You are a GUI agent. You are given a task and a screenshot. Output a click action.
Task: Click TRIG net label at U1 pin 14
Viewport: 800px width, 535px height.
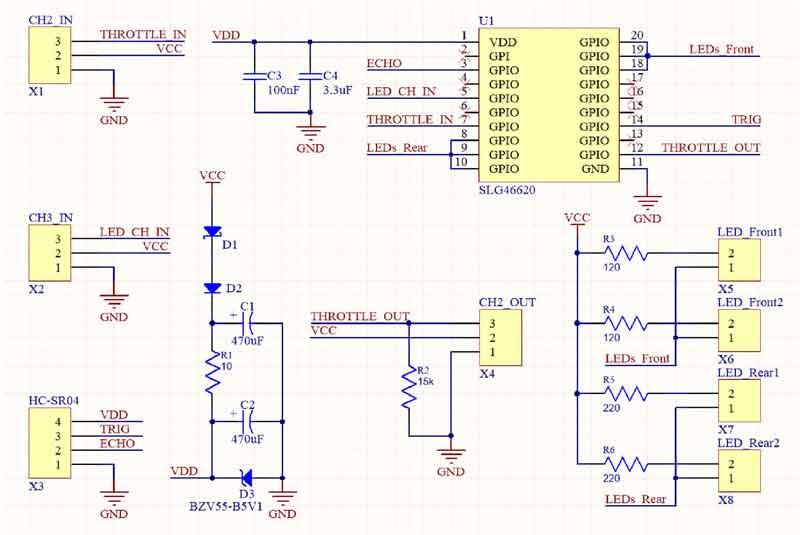pyautogui.click(x=746, y=119)
